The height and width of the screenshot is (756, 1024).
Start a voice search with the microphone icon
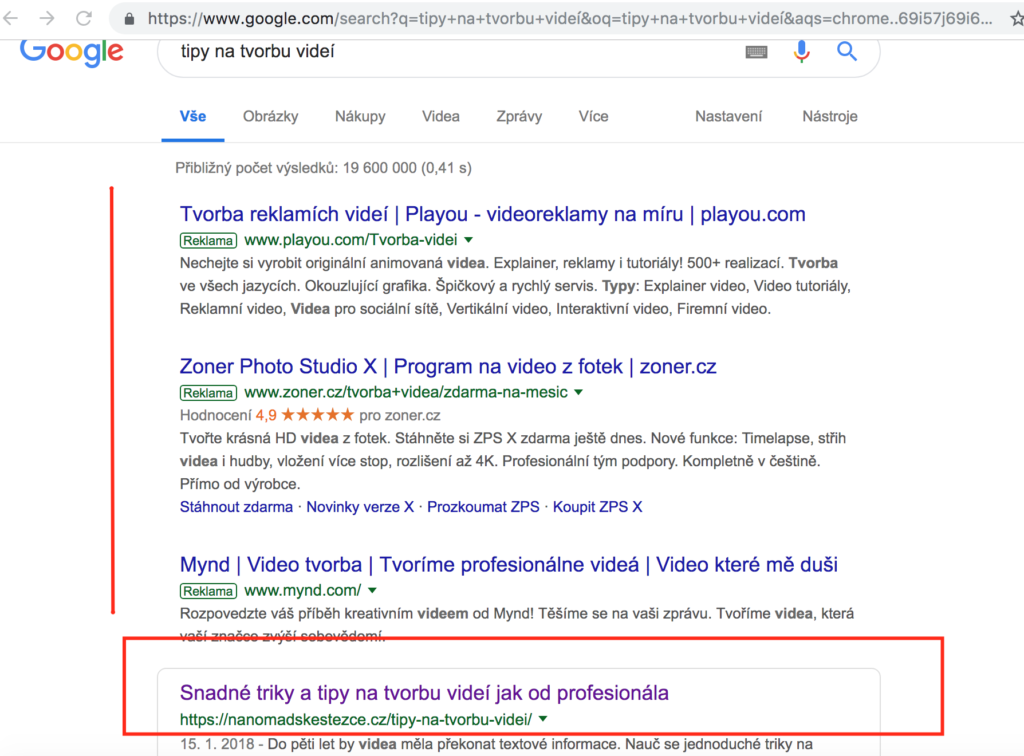pos(801,53)
